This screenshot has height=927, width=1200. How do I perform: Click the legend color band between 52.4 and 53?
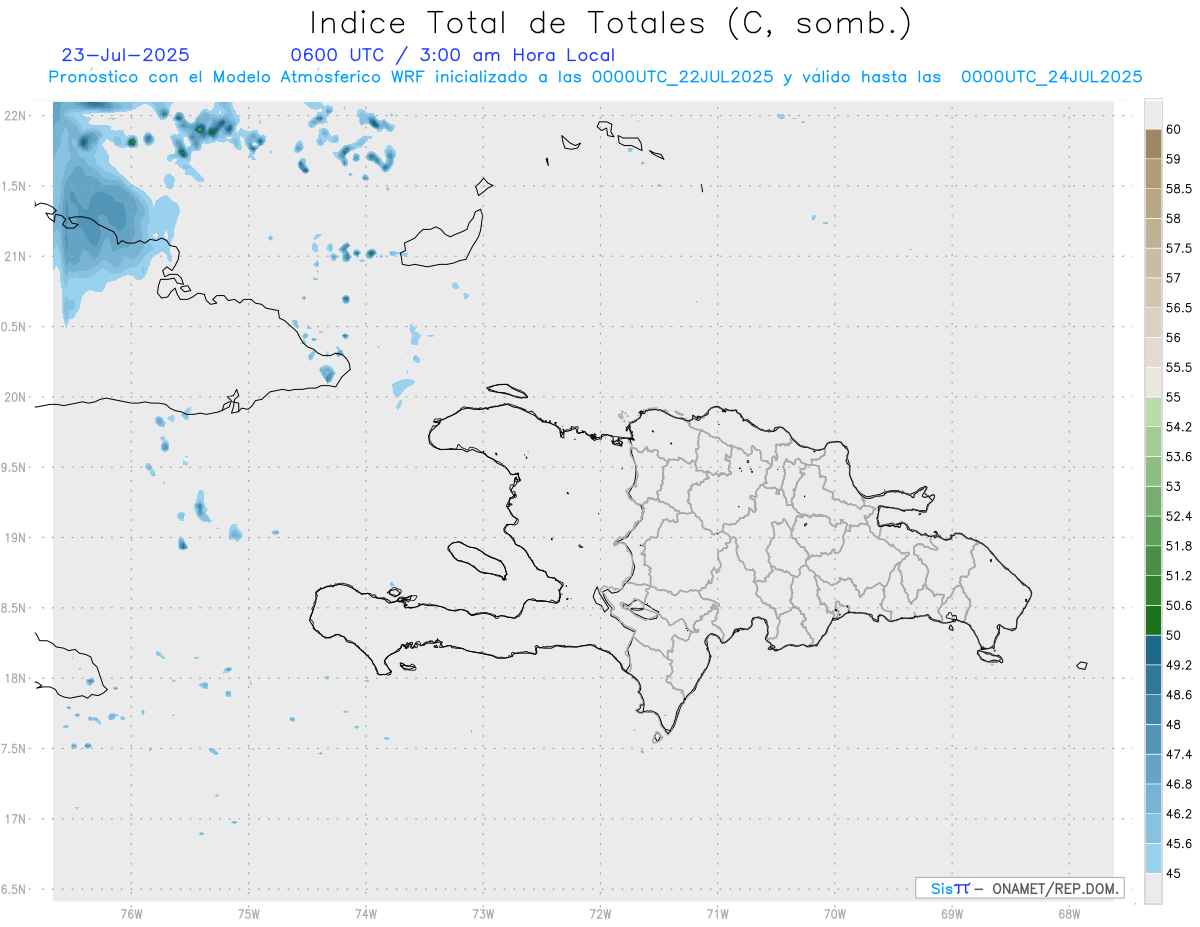(1153, 501)
